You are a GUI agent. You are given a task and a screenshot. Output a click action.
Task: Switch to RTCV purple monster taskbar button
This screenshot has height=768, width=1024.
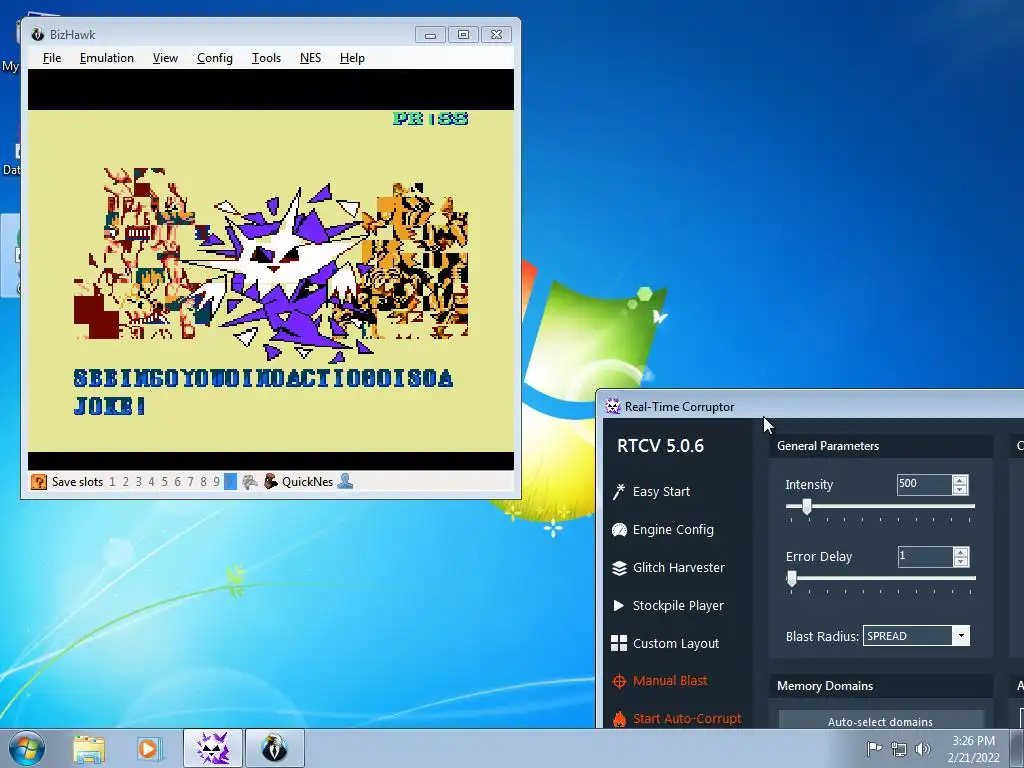213,748
